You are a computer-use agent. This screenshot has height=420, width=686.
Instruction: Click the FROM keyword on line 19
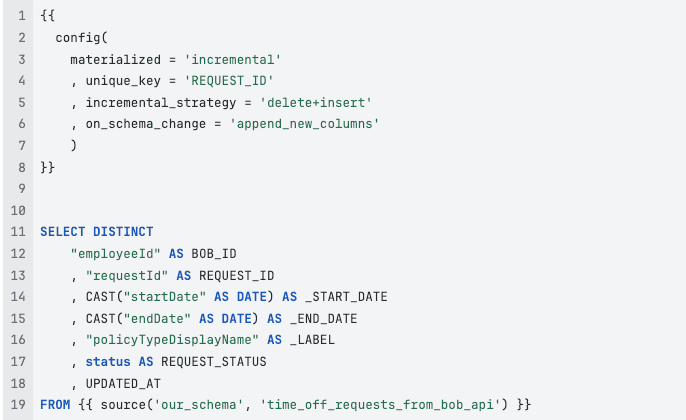click(x=54, y=404)
